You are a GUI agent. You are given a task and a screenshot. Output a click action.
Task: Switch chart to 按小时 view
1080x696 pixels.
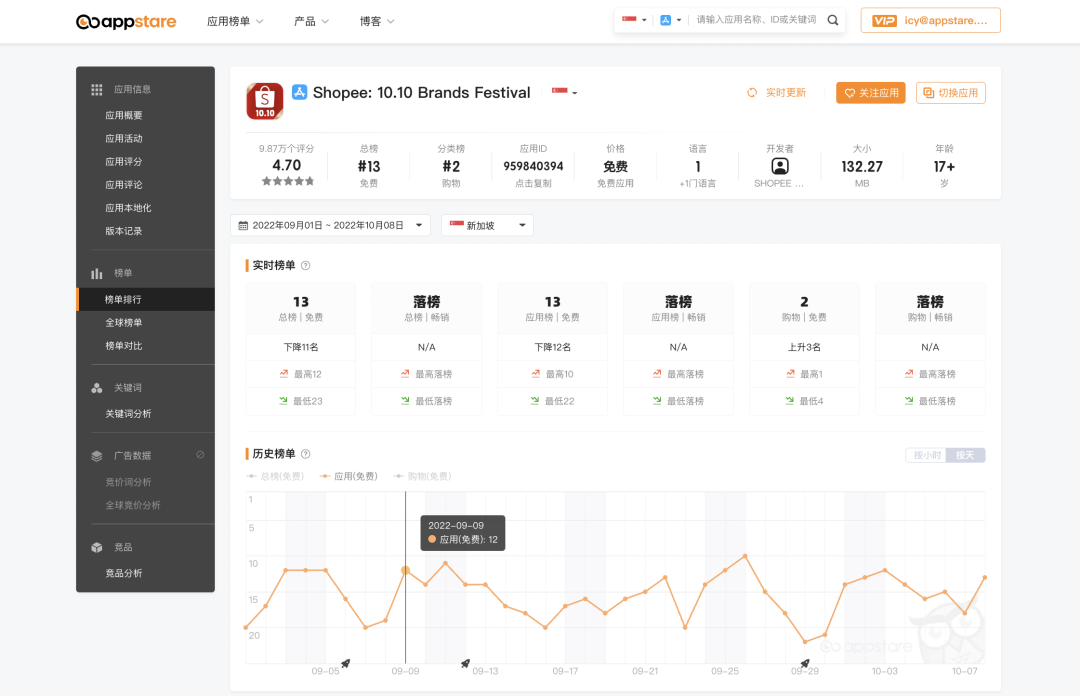pos(925,455)
